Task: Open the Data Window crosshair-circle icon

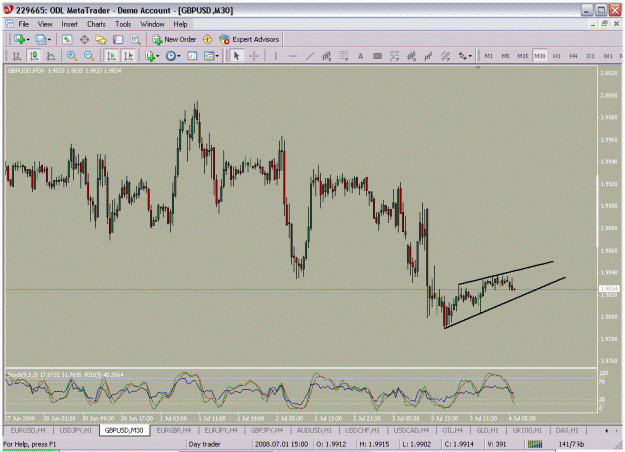Action: point(84,39)
